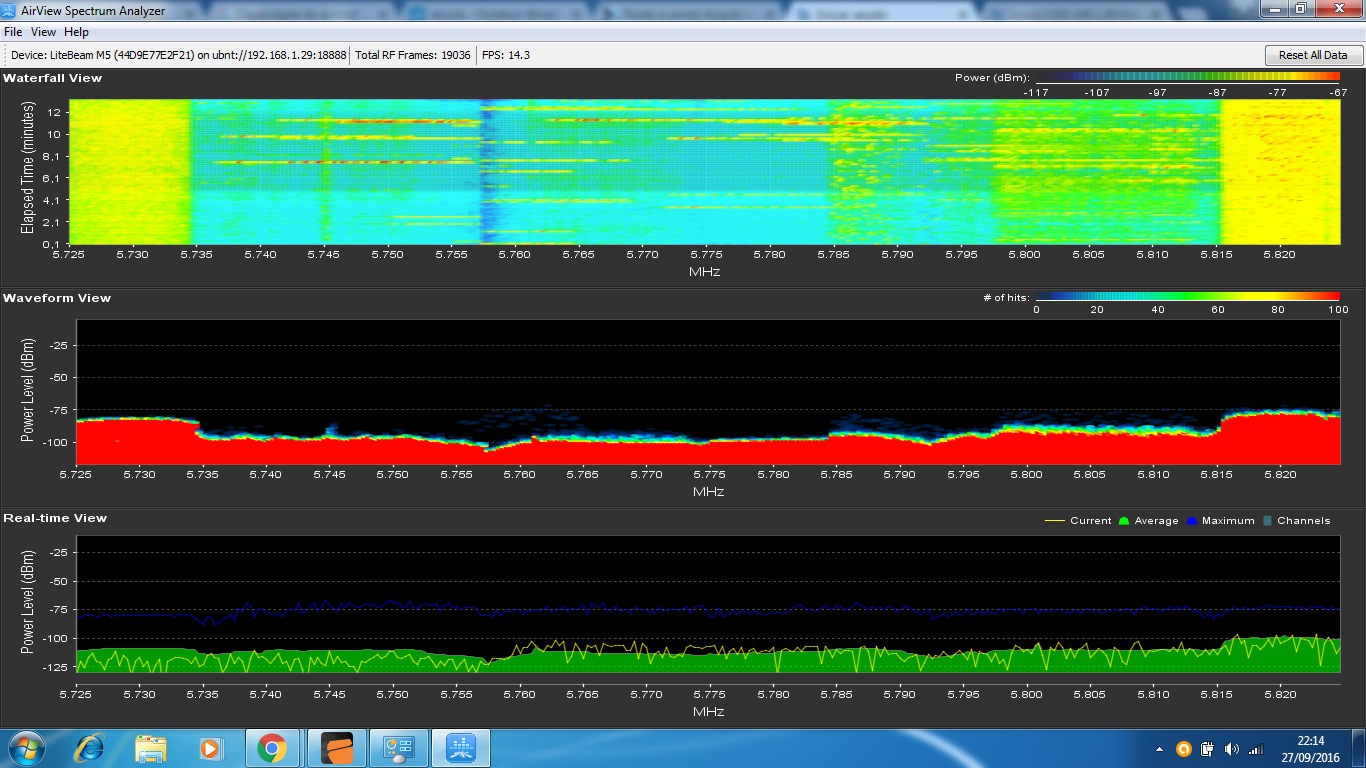Open the Help menu
1366x768 pixels.
[77, 32]
